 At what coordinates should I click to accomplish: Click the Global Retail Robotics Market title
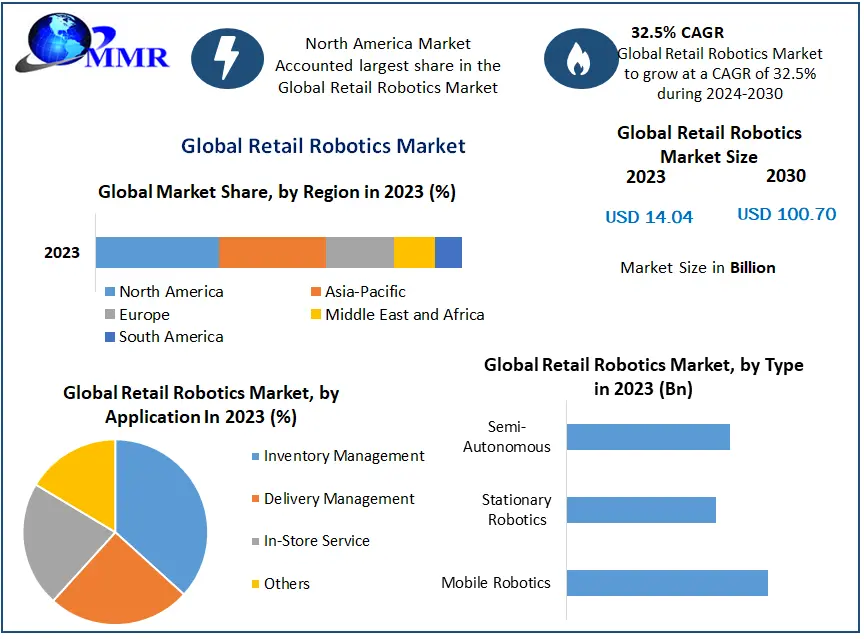click(x=323, y=146)
